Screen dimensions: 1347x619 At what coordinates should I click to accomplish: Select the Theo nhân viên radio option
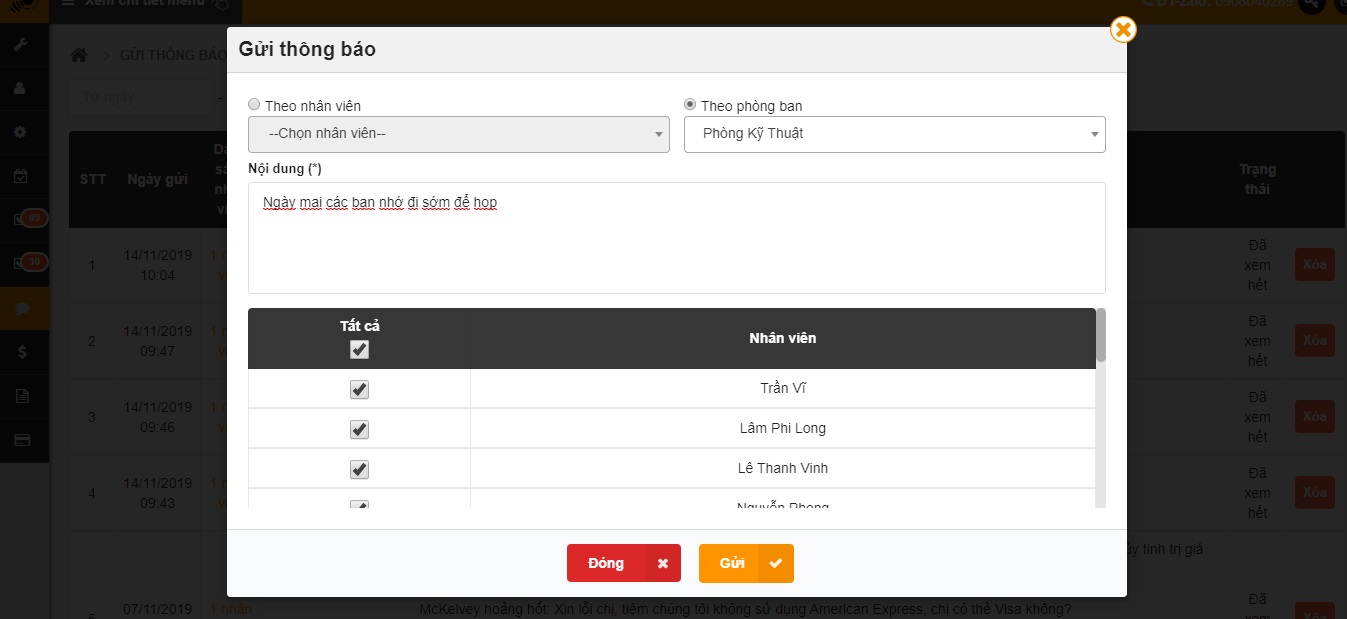coord(254,105)
